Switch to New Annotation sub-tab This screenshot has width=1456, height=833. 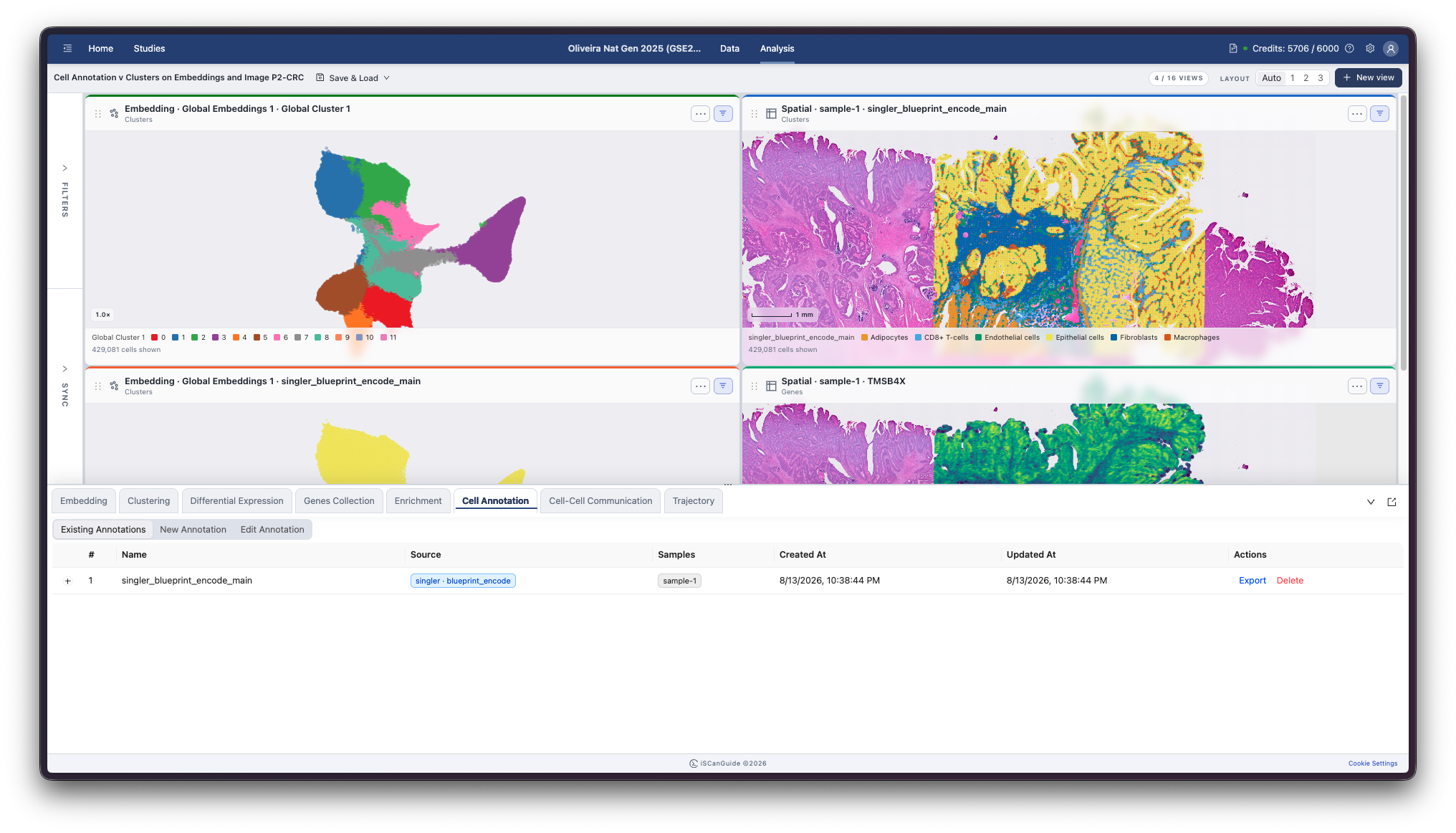click(193, 529)
